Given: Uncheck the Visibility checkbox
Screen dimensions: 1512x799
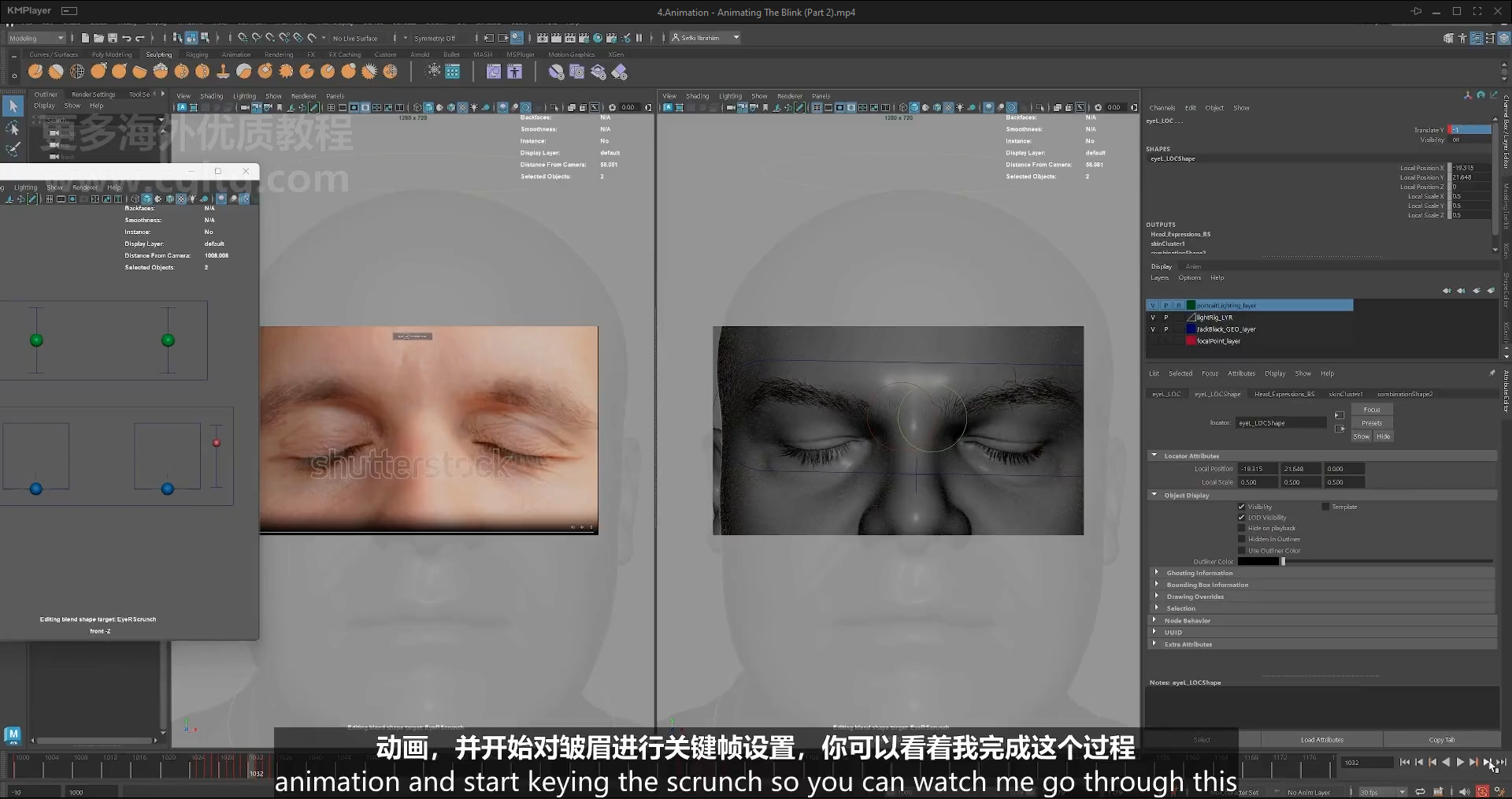Looking at the screenshot, I should [x=1242, y=507].
